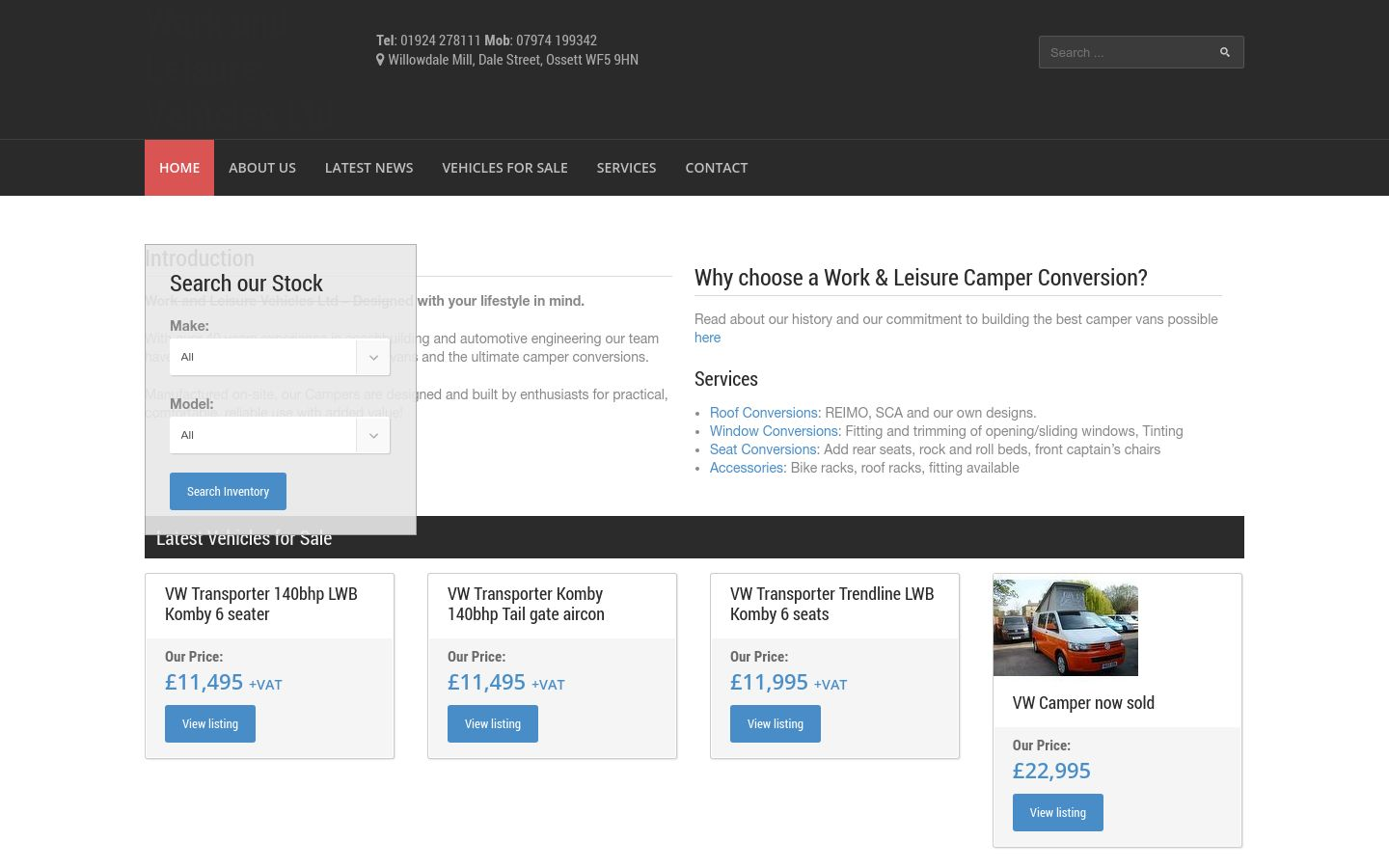Open the Home menu item
The height and width of the screenshot is (868, 1389).
pos(179,168)
